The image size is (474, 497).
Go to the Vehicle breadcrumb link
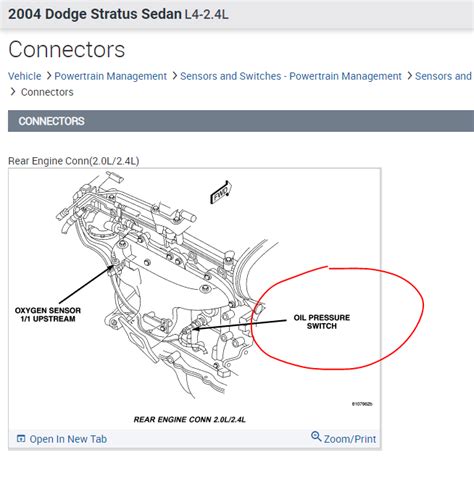click(x=25, y=76)
